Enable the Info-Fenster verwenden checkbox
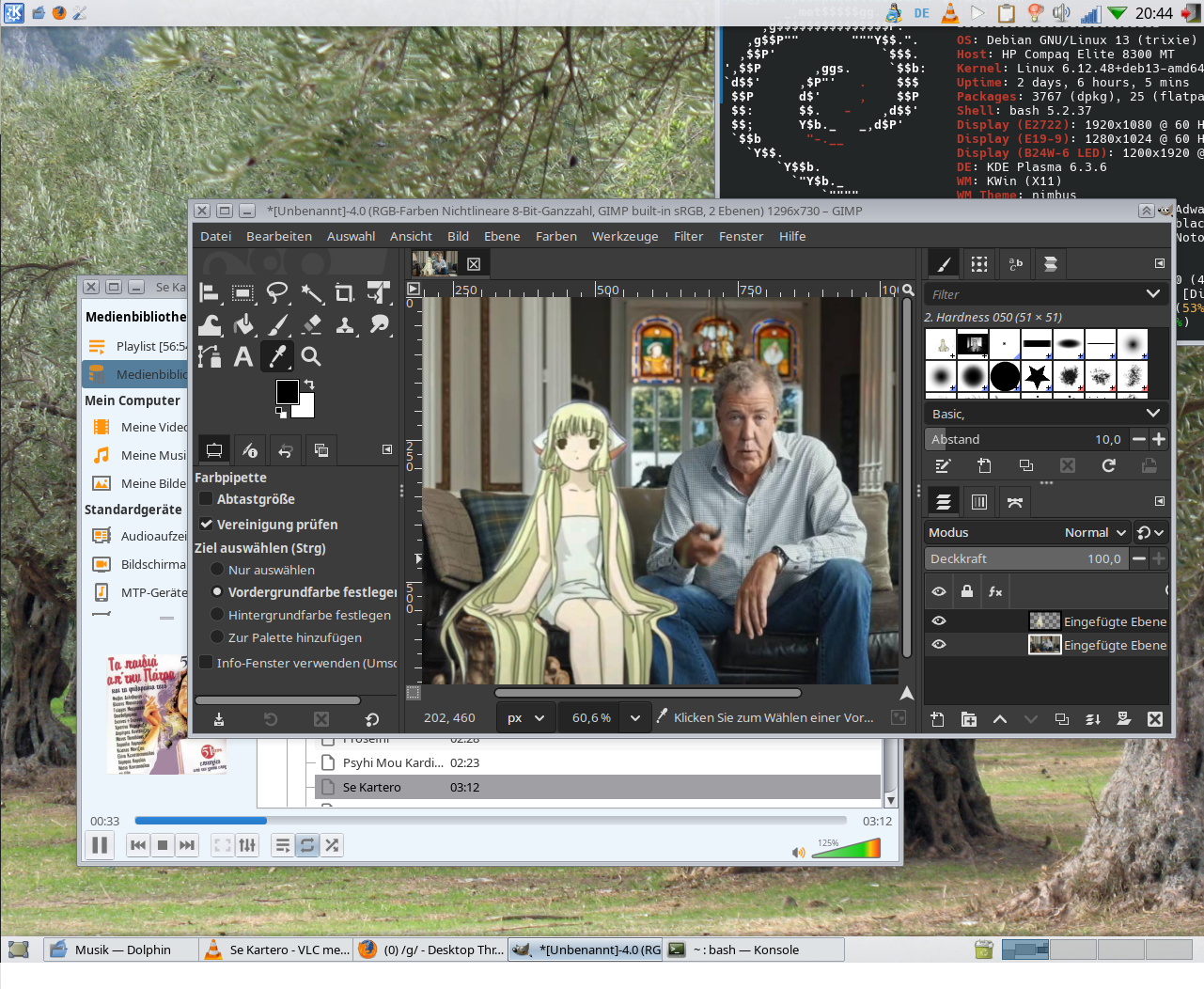1204x989 pixels. [x=206, y=663]
